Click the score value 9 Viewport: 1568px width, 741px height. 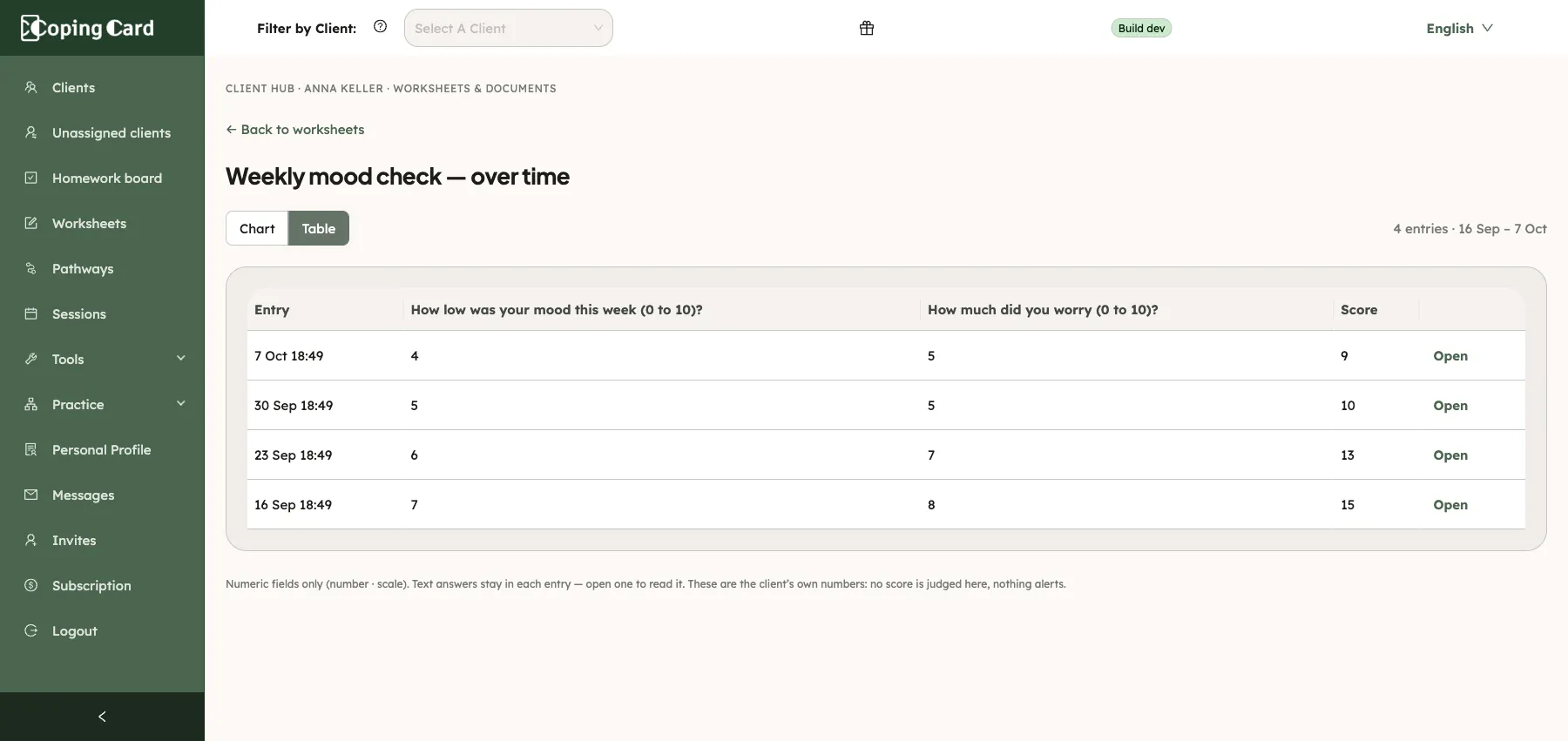[1344, 355]
